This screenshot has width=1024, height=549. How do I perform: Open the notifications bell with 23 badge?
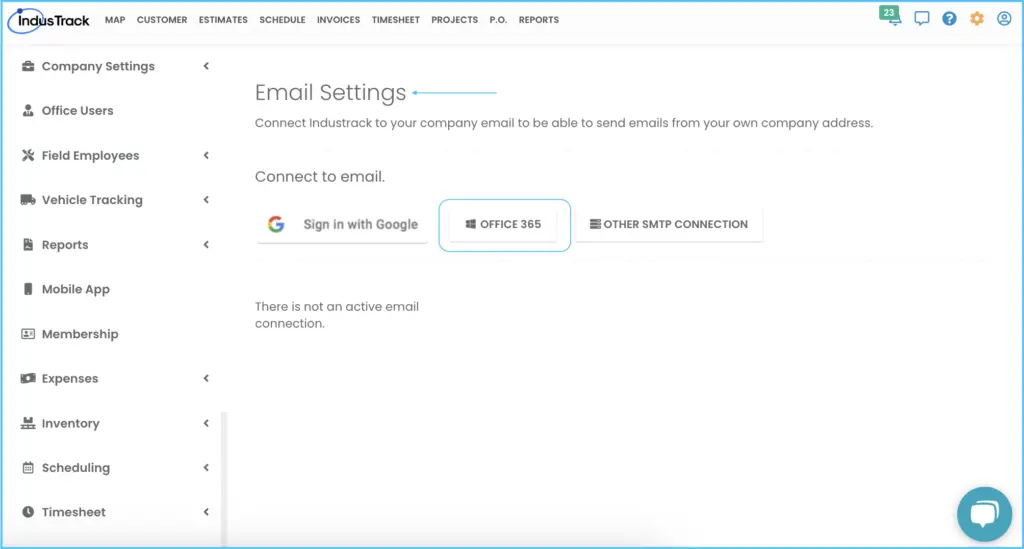pos(891,16)
